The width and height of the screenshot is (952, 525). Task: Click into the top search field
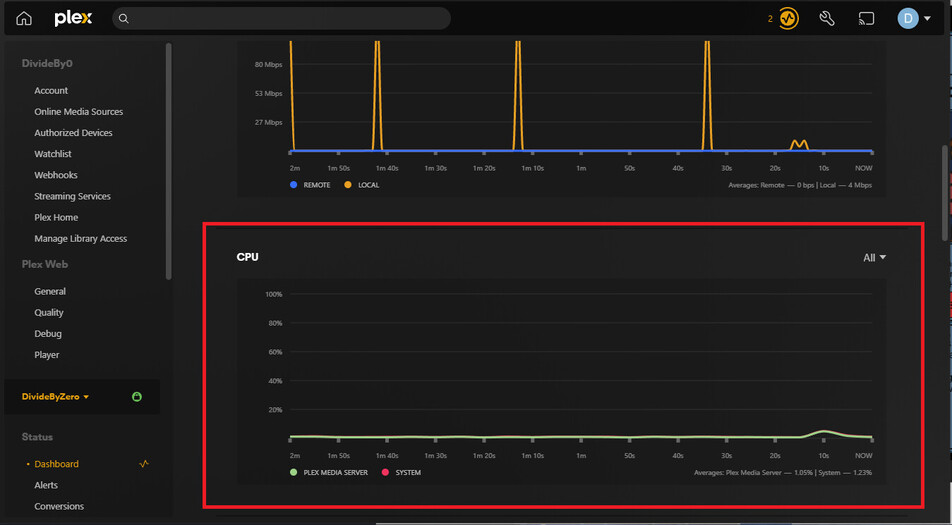click(x=281, y=19)
